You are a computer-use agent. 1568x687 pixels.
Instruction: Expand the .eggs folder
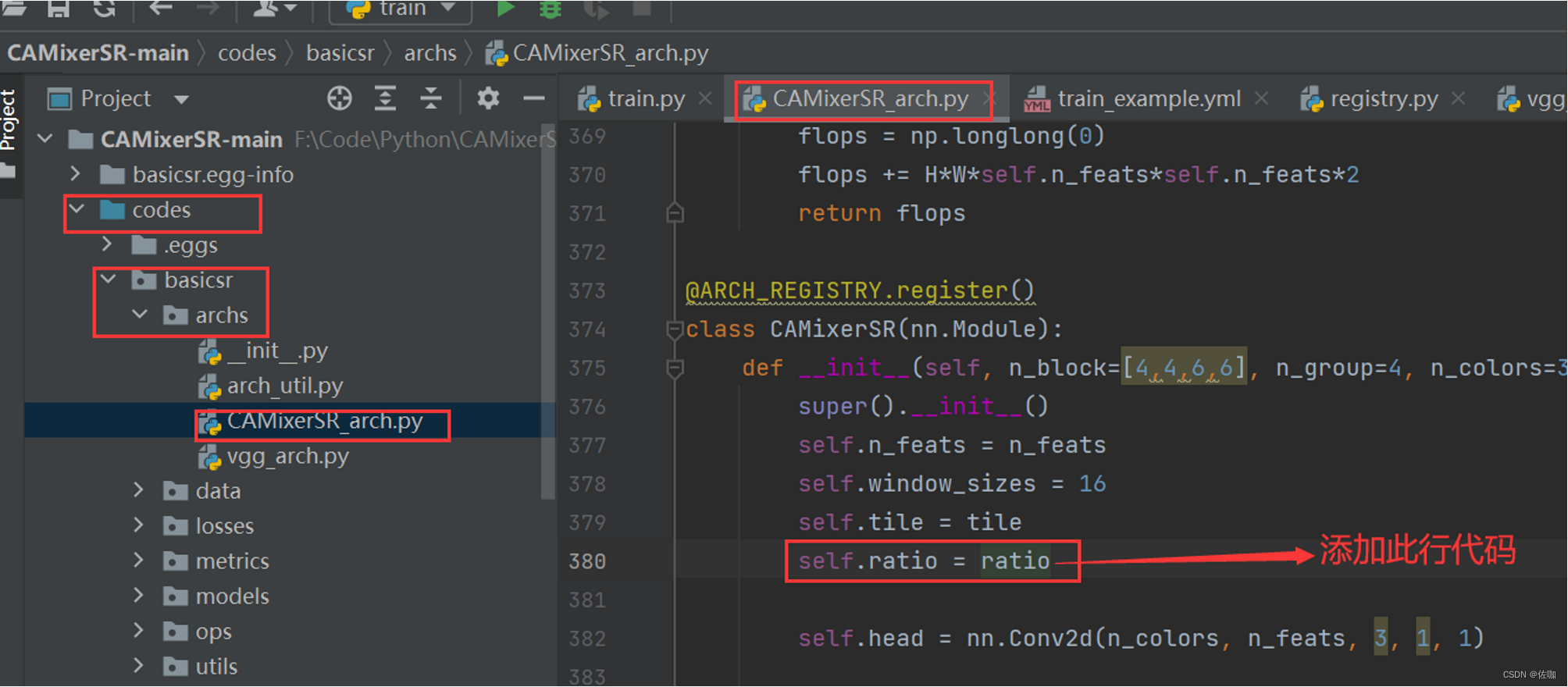click(x=107, y=244)
